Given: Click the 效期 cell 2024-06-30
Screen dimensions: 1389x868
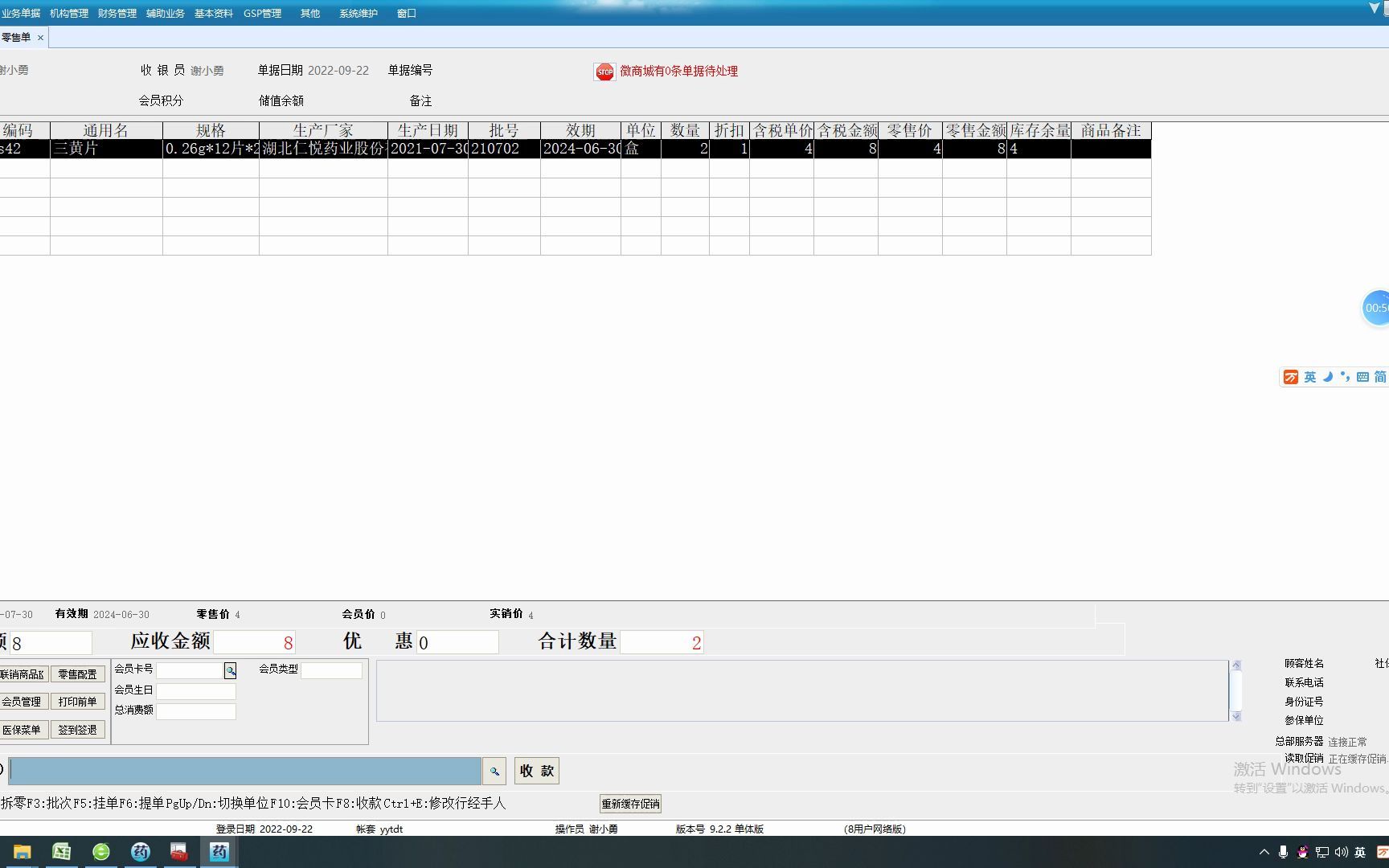Looking at the screenshot, I should coord(580,149).
